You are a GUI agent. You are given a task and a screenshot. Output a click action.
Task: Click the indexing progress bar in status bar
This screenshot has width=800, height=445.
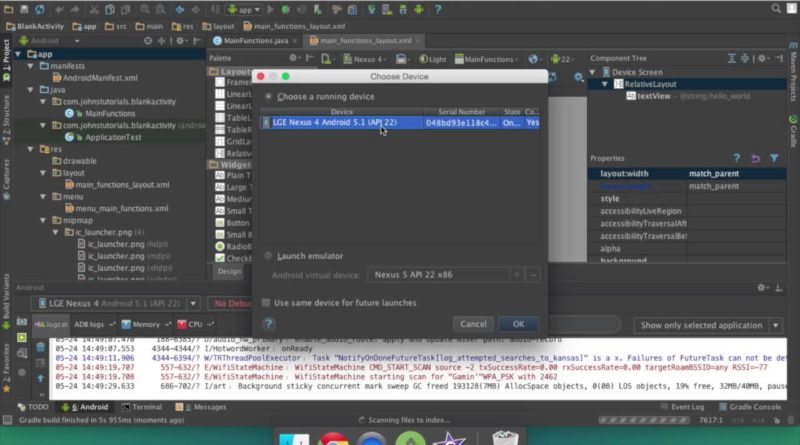coord(644,420)
